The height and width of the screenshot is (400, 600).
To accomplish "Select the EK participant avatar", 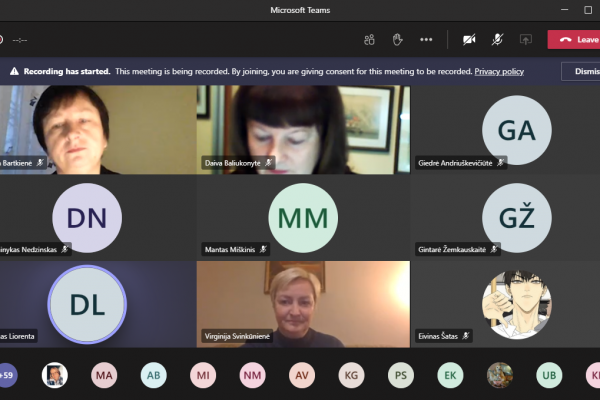I will pos(450,375).
